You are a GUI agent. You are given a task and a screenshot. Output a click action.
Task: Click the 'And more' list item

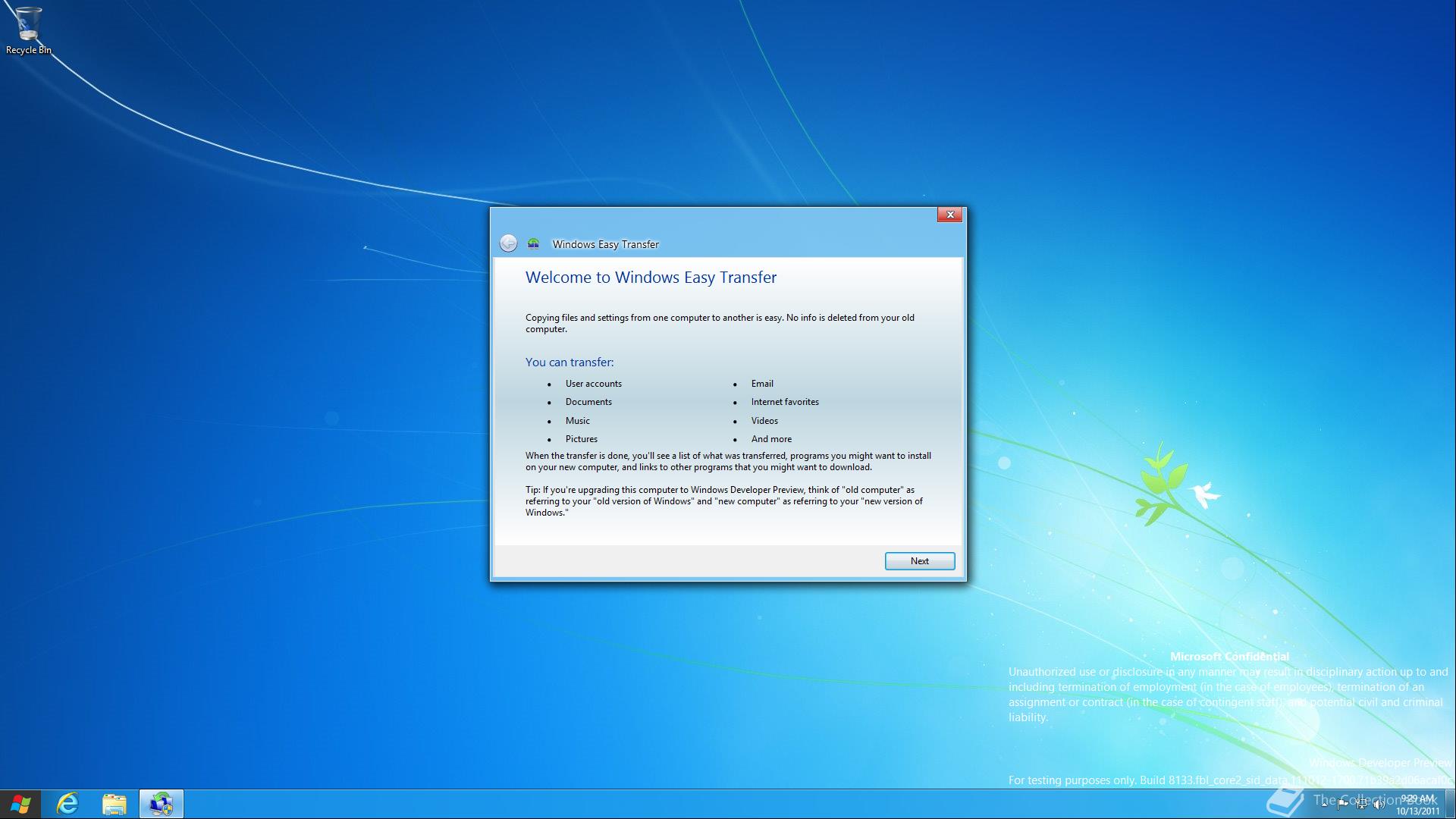coord(771,439)
